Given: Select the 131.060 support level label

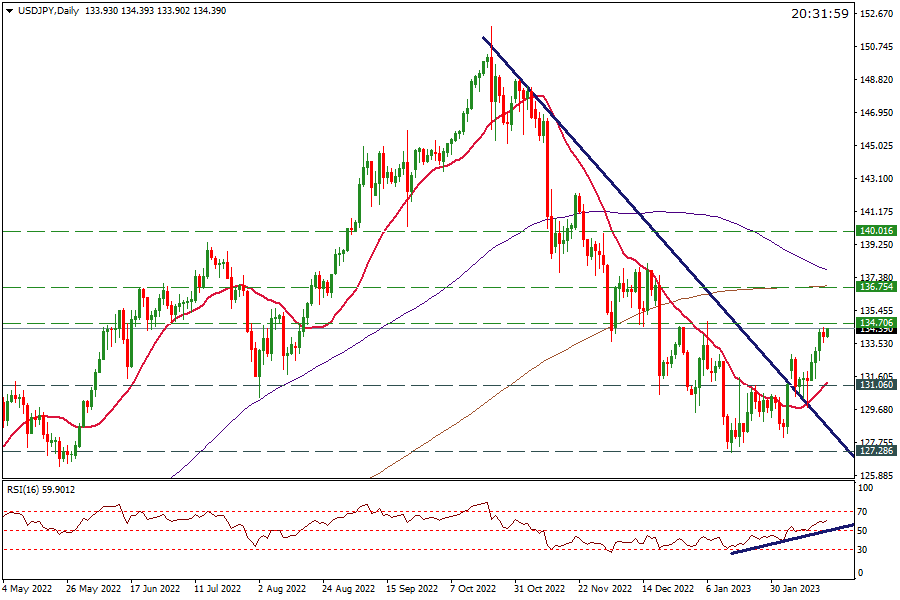Looking at the screenshot, I should tap(875, 385).
